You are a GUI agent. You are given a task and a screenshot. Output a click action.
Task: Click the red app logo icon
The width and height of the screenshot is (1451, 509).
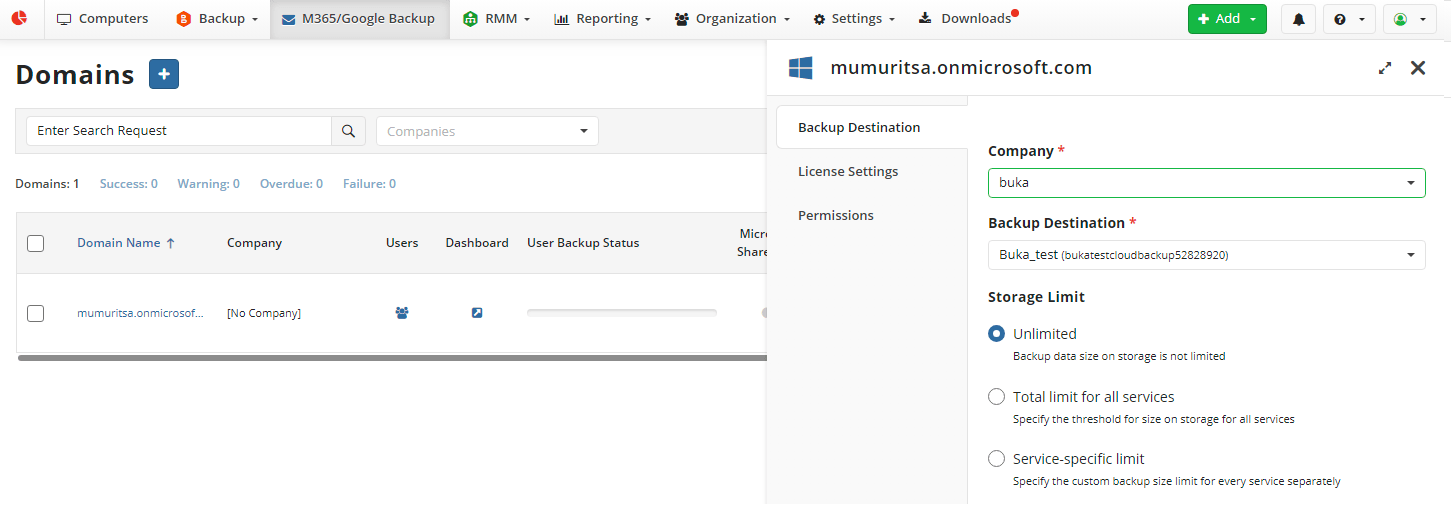tap(19, 19)
